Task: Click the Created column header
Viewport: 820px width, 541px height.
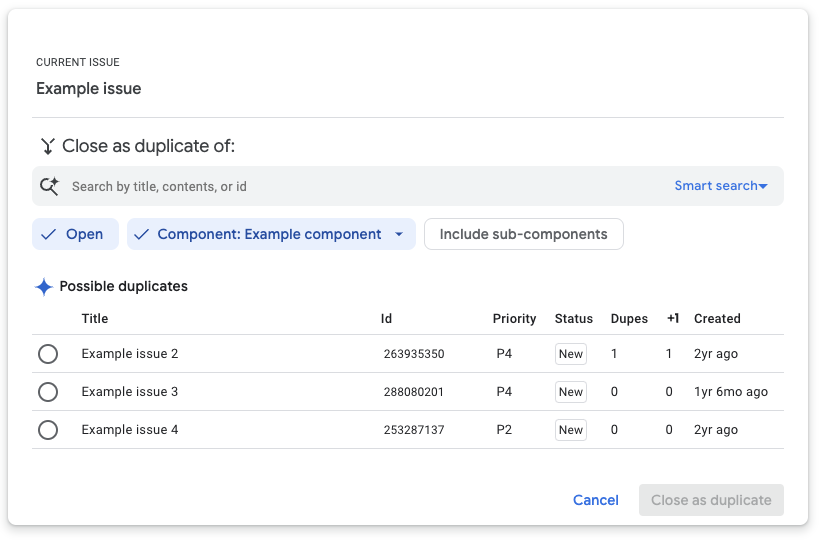Action: click(x=717, y=319)
